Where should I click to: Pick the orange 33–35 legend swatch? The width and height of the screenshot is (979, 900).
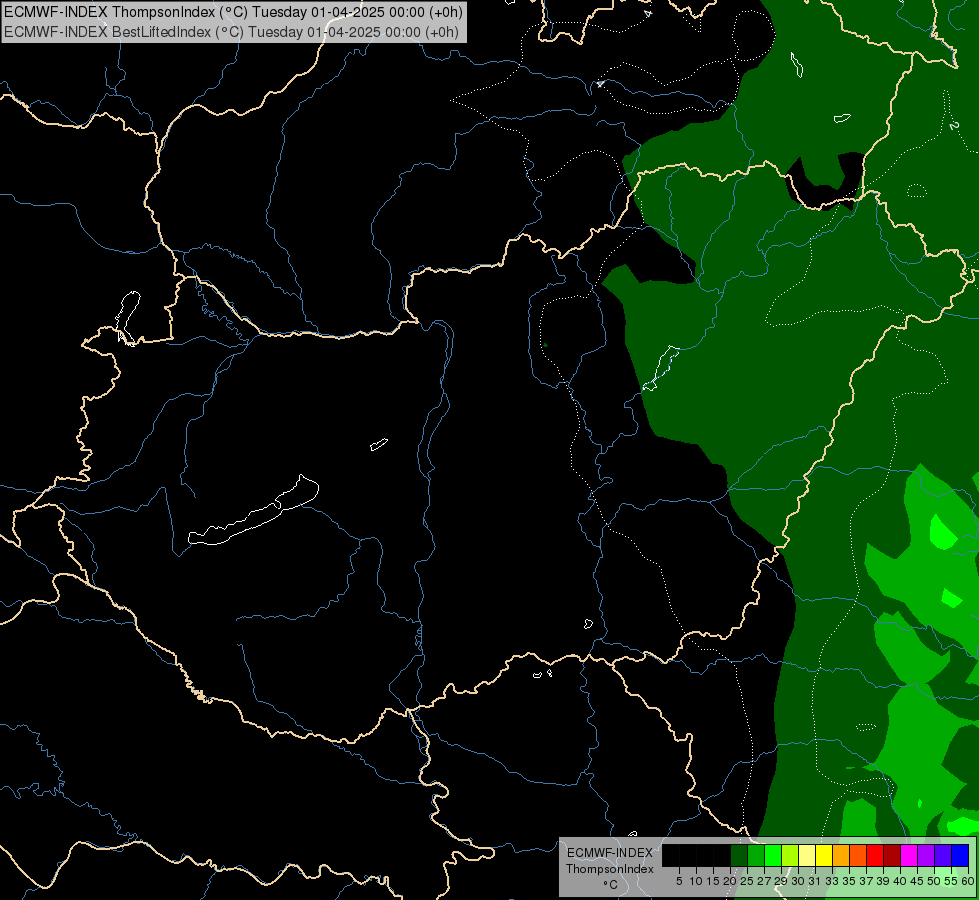coord(841,855)
